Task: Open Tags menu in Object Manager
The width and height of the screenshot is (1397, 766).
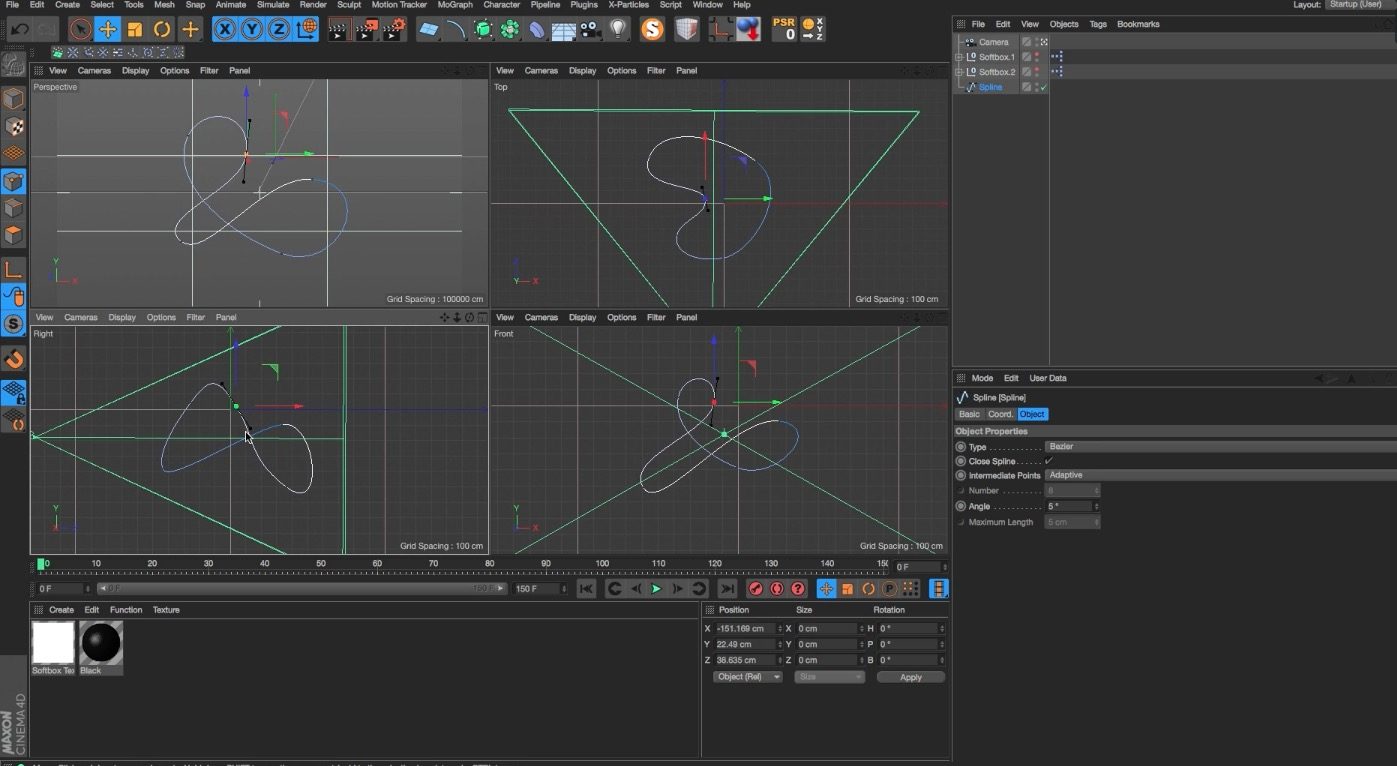Action: pos(1098,24)
